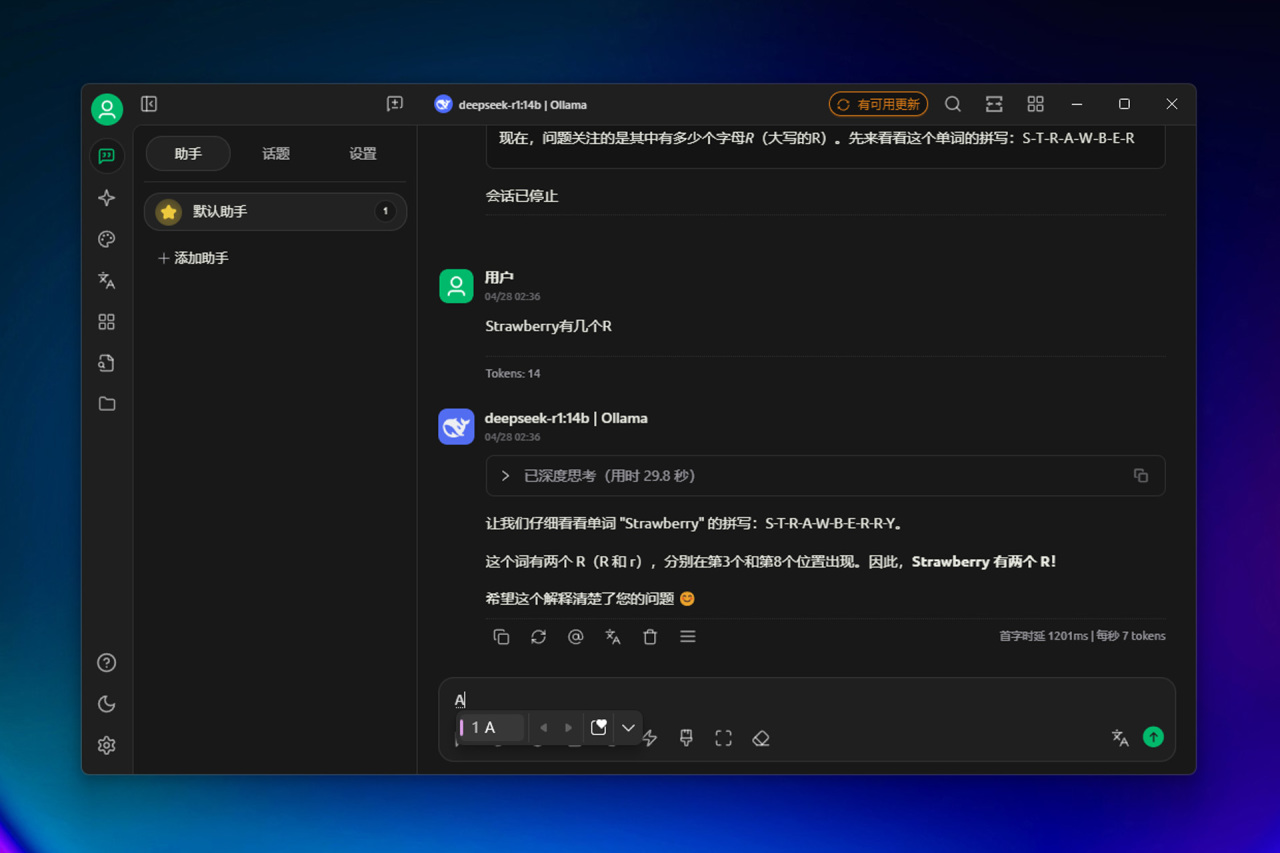Switch to the 话题 tab
This screenshot has width=1280, height=853.
click(x=276, y=153)
